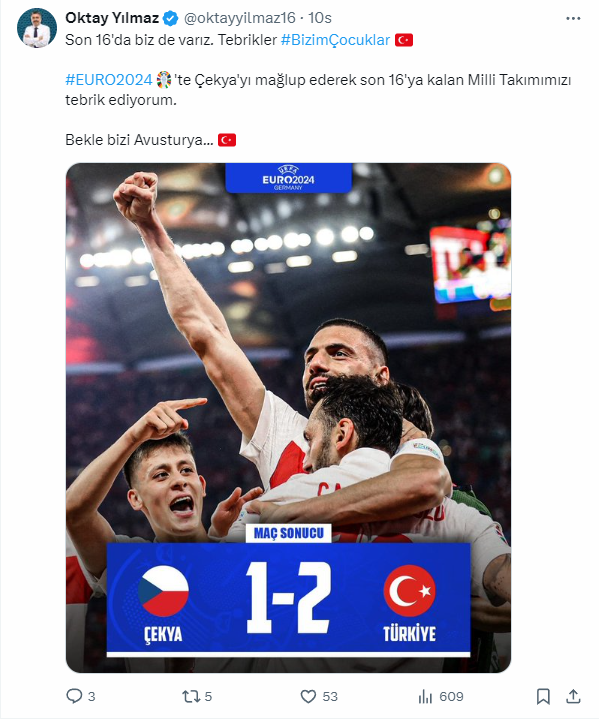Click the repost count 5
This screenshot has height=719, width=599.
(x=208, y=697)
